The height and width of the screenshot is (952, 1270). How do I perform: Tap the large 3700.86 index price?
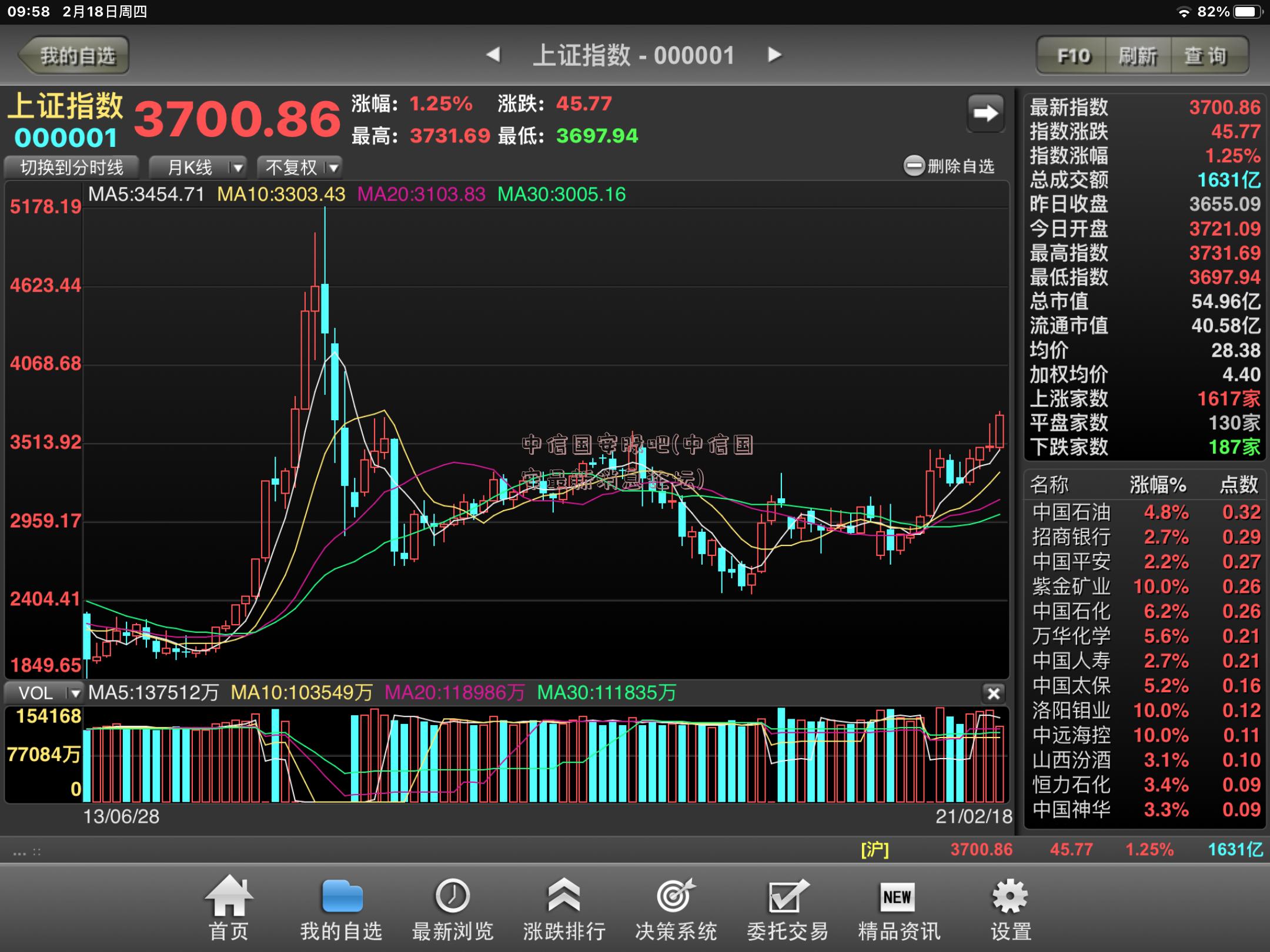point(238,119)
